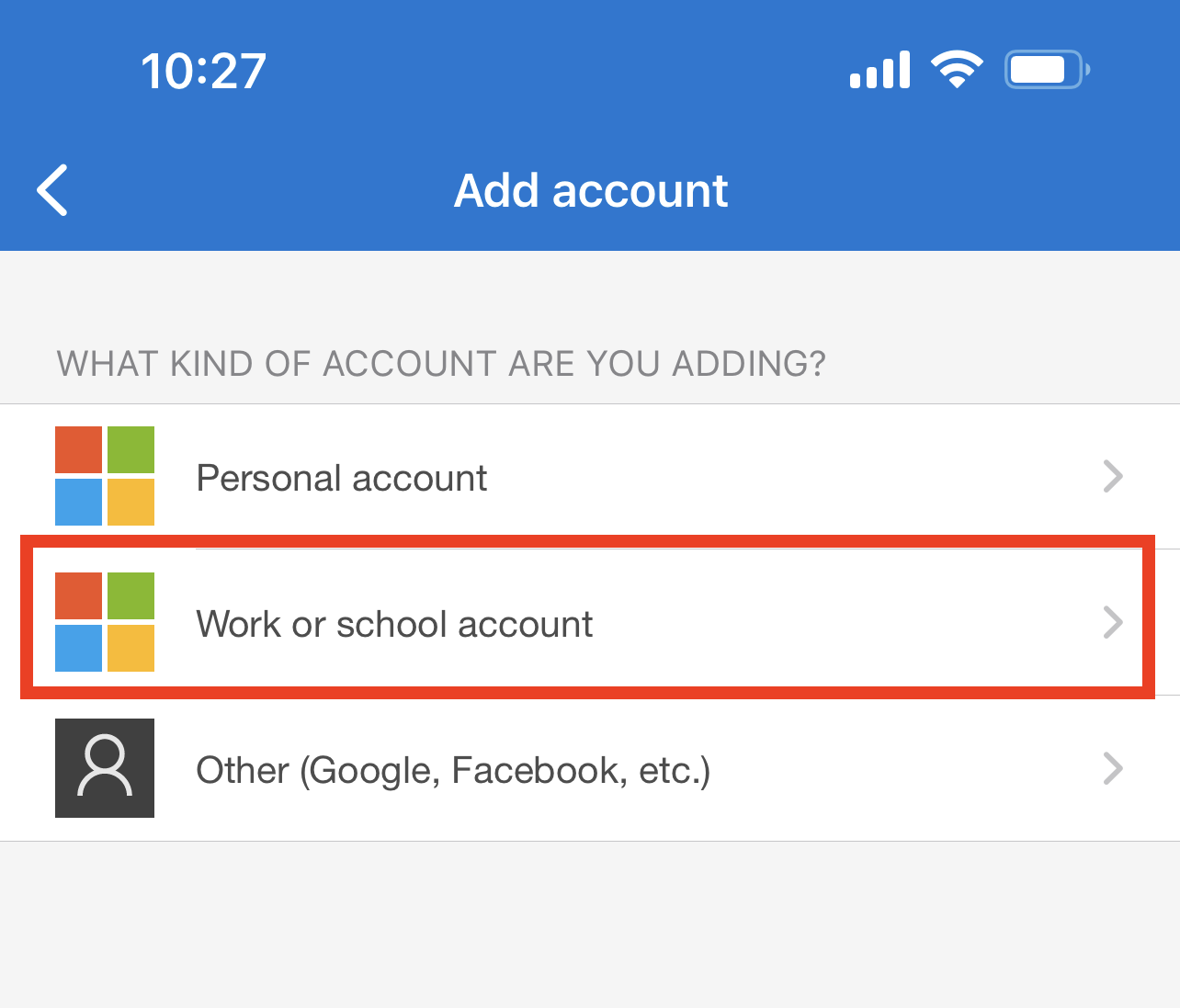Click the cellular signal bars icon

tap(879, 69)
